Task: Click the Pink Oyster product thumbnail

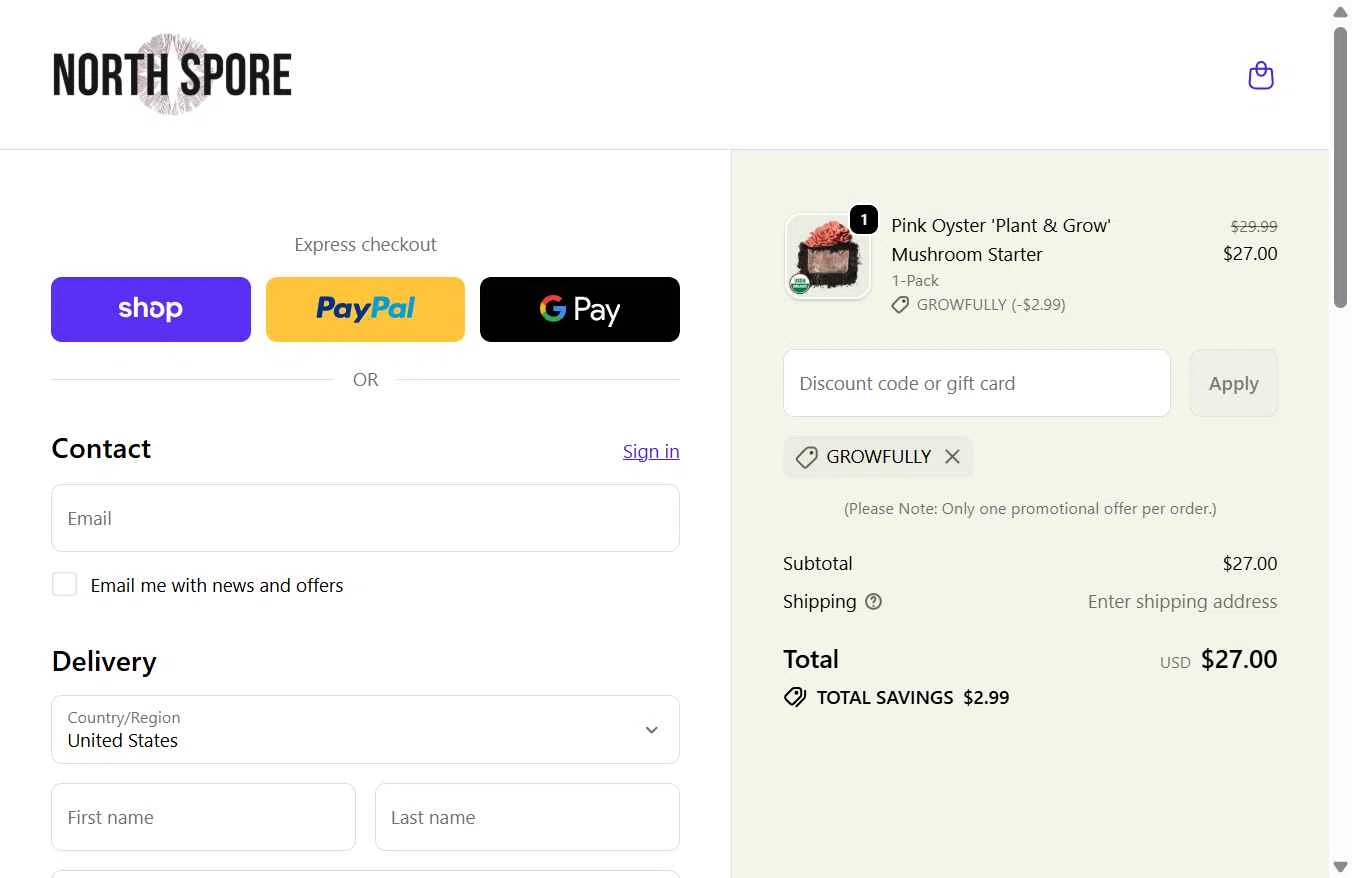Action: coord(827,257)
